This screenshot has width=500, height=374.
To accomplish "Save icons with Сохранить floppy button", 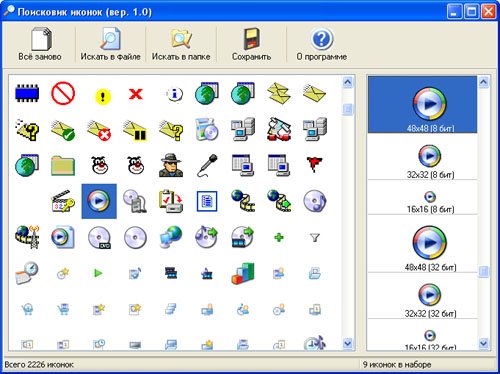I will coord(251,44).
